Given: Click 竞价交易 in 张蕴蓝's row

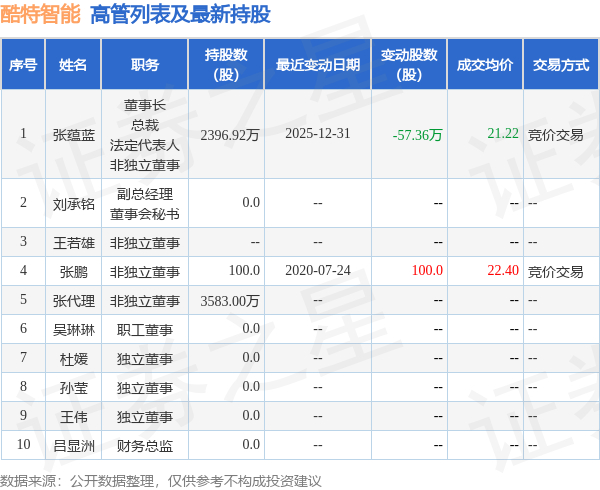Looking at the screenshot, I should coord(556,135).
